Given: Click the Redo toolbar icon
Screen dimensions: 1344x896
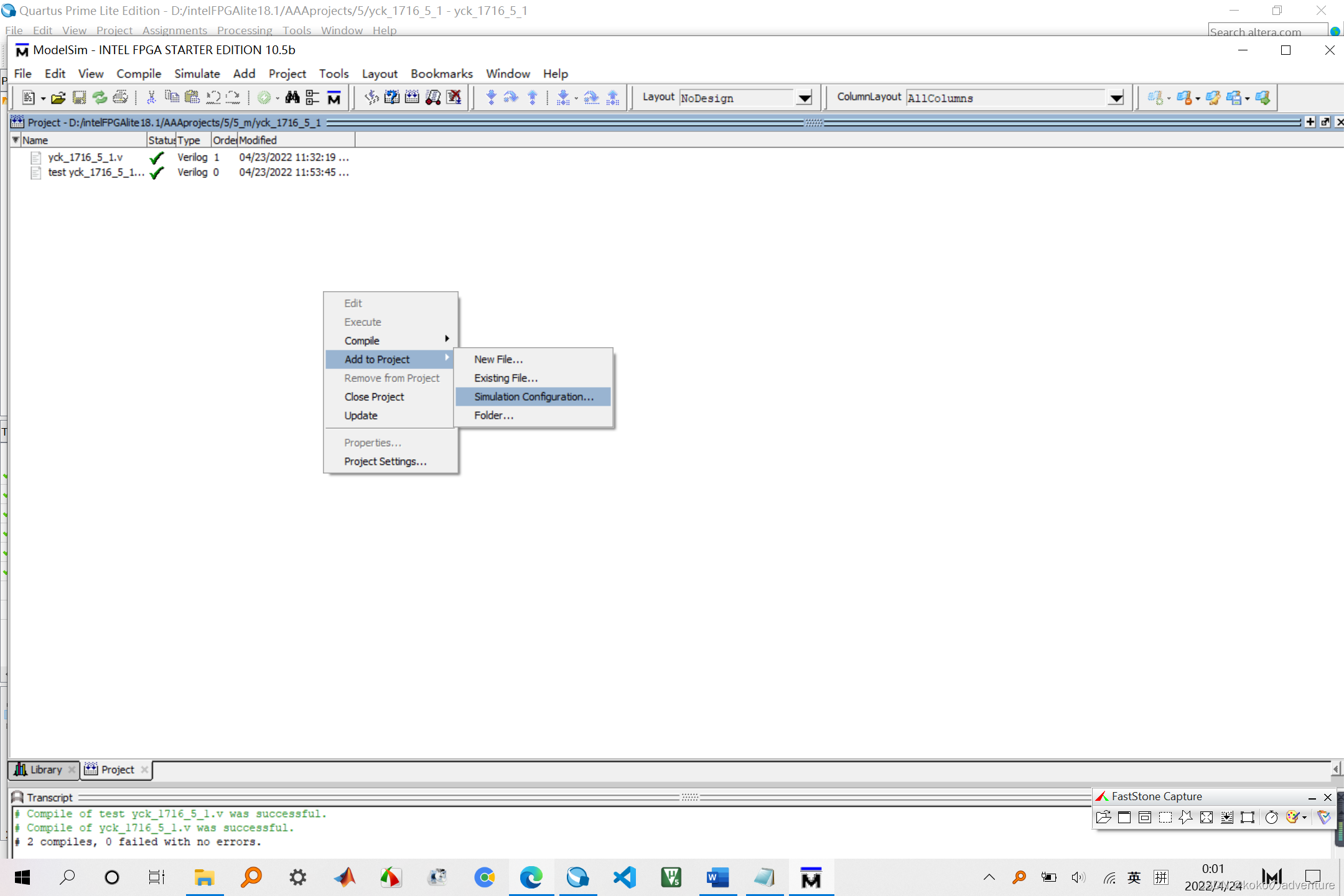Looking at the screenshot, I should click(x=233, y=97).
